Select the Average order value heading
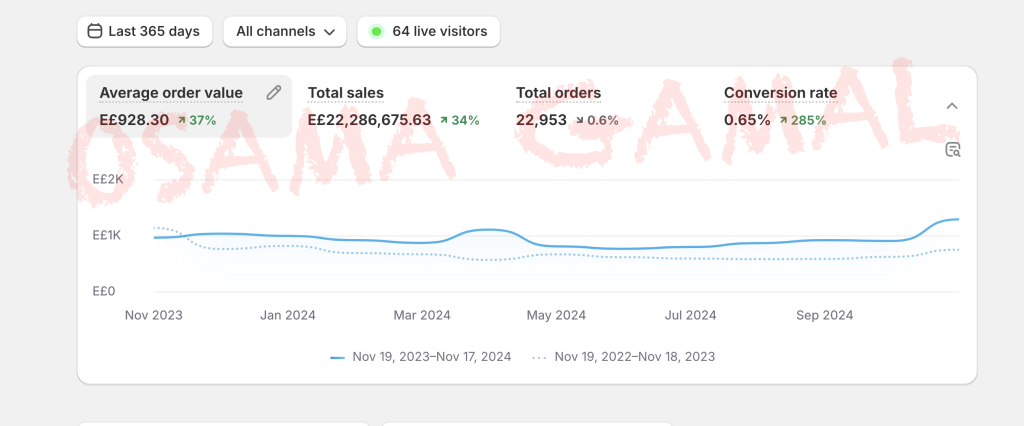 point(171,93)
